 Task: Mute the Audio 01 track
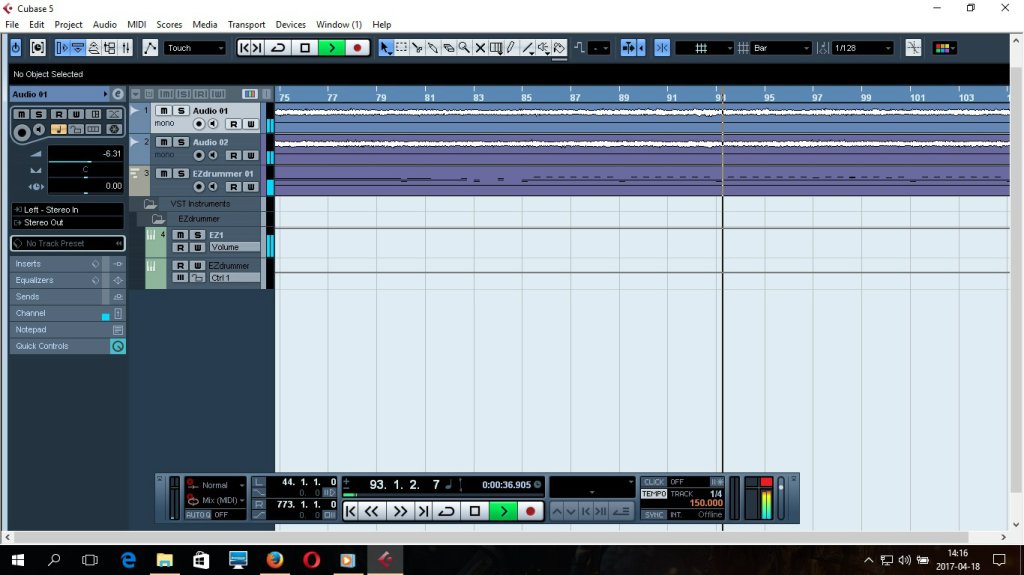pos(163,110)
